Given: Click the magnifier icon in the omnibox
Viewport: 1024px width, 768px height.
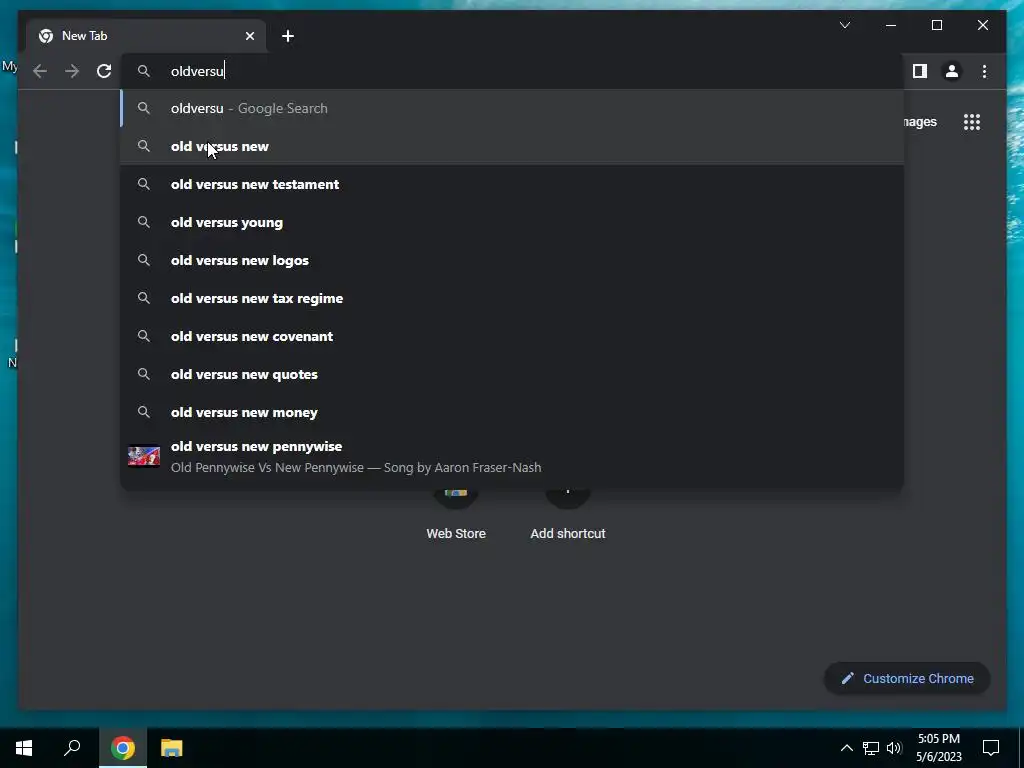Looking at the screenshot, I should coord(144,71).
